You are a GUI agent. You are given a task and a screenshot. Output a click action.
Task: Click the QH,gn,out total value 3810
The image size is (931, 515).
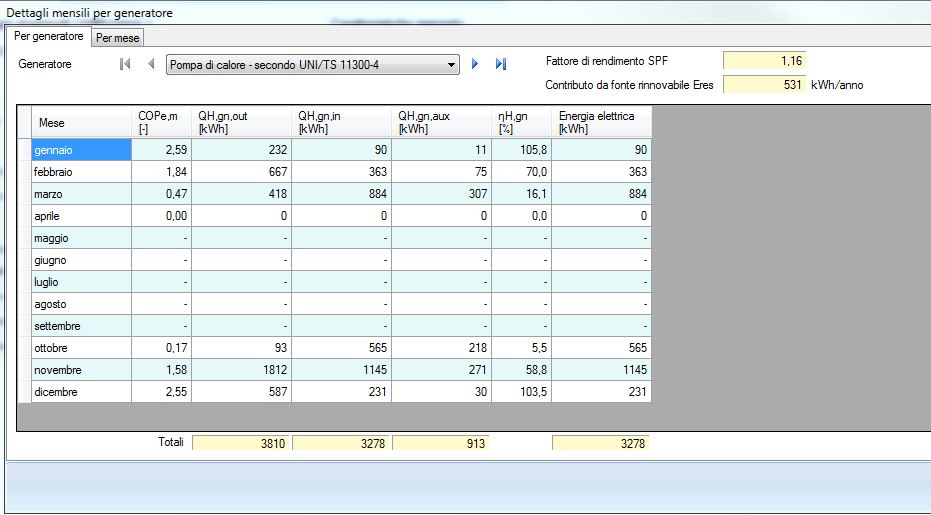(241, 443)
